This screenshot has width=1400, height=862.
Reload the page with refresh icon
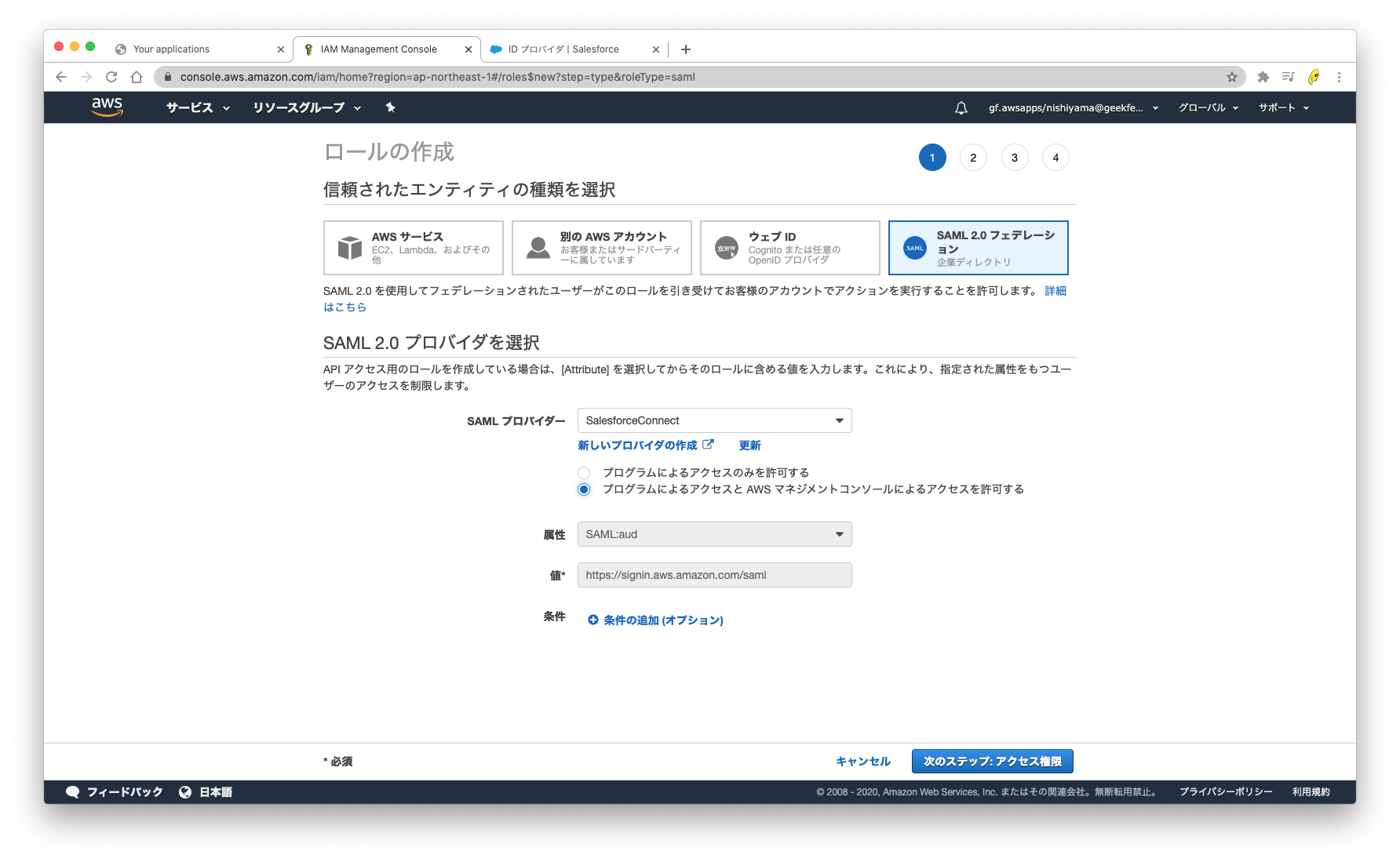[x=111, y=77]
